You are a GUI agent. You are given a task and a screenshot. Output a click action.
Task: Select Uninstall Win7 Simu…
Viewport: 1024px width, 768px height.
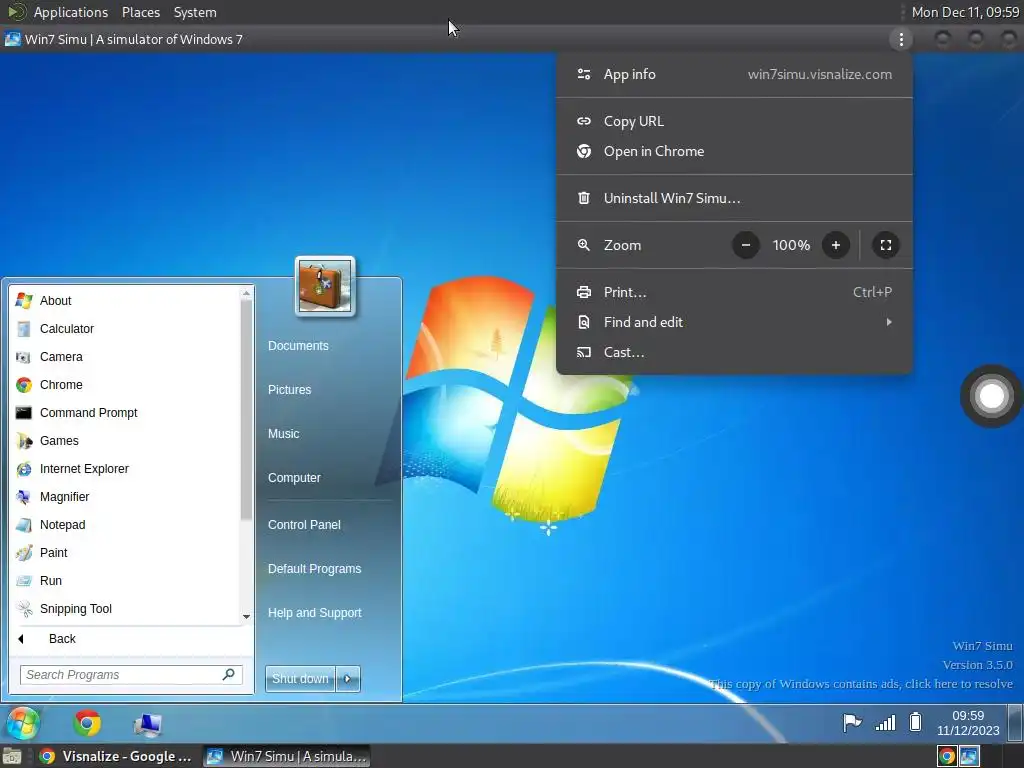tap(734, 199)
